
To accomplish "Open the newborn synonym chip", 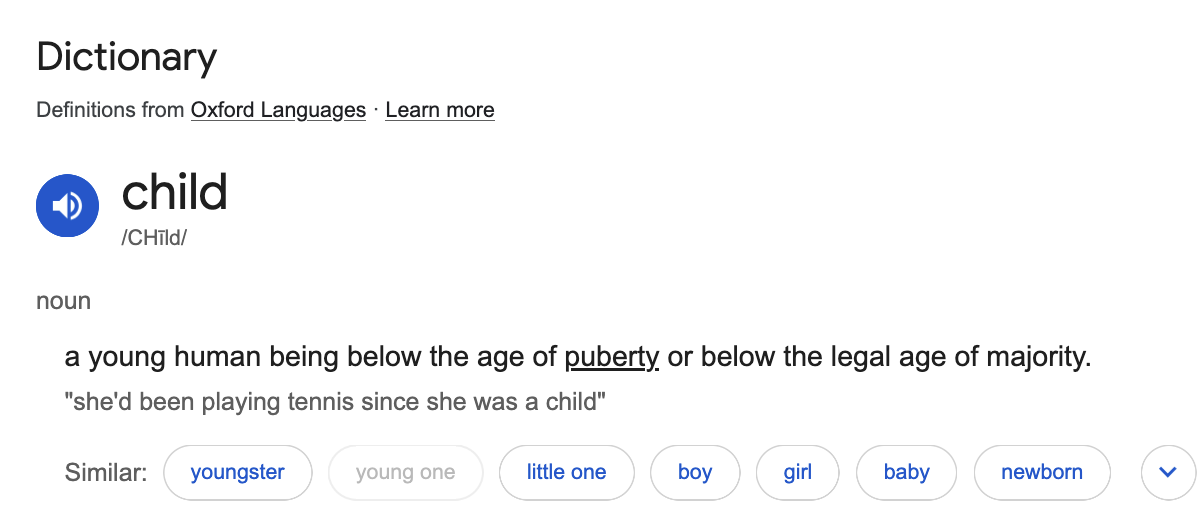I will coord(1041,472).
